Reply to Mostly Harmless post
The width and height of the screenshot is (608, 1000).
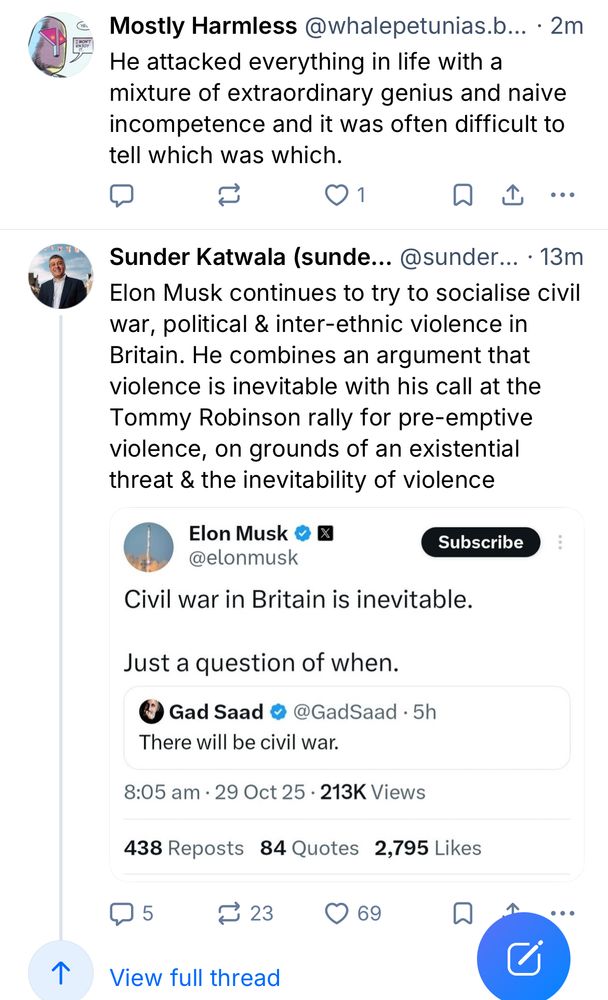coord(121,195)
